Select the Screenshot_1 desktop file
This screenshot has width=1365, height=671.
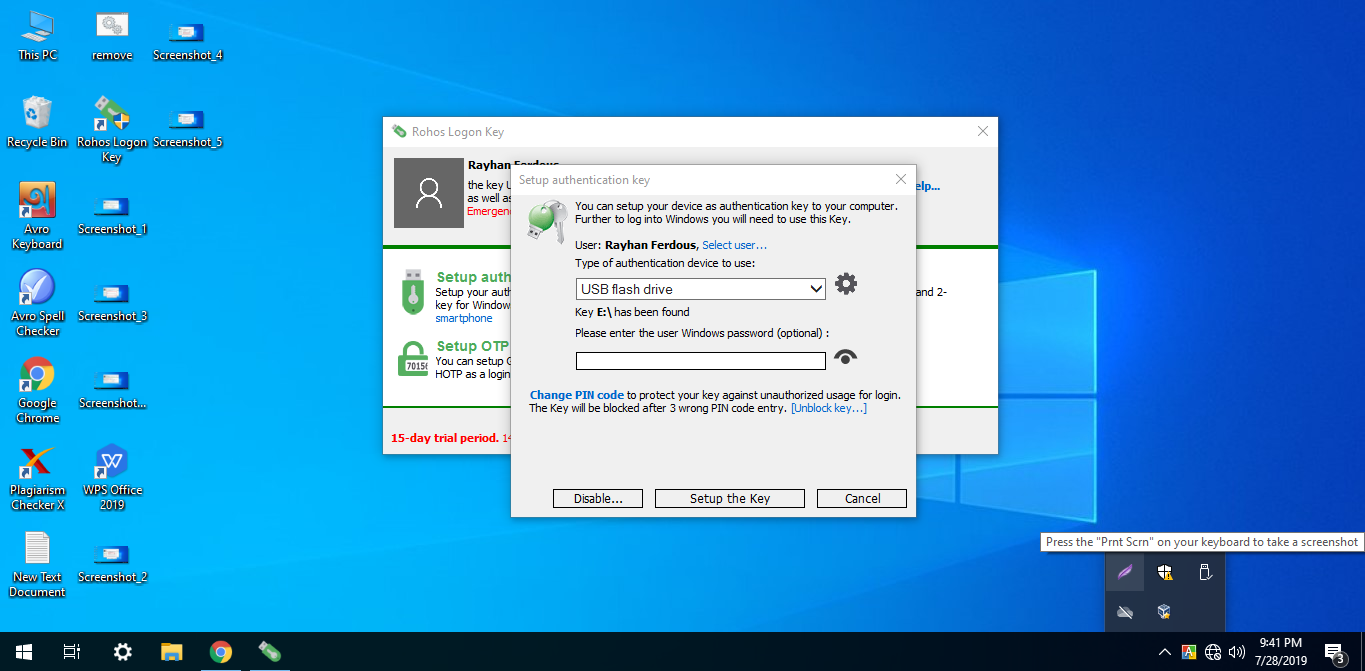(112, 214)
